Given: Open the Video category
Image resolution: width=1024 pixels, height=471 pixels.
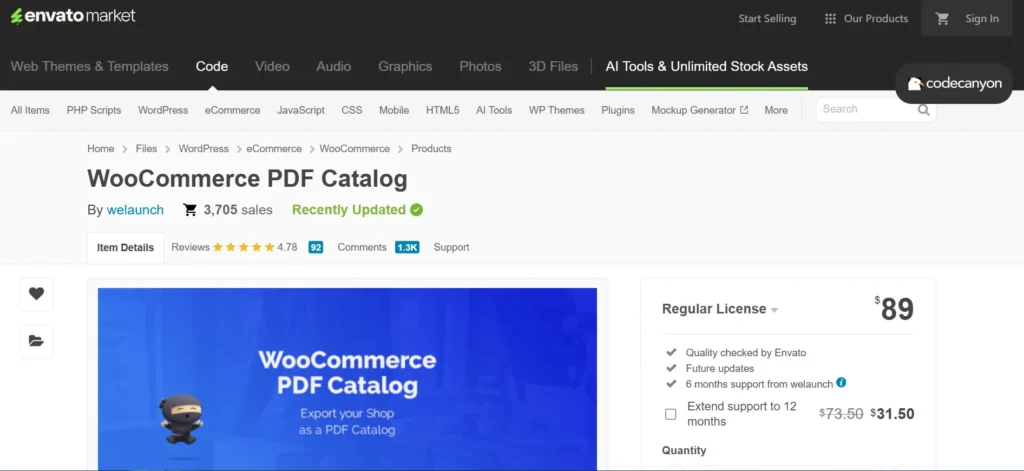Looking at the screenshot, I should [272, 67].
